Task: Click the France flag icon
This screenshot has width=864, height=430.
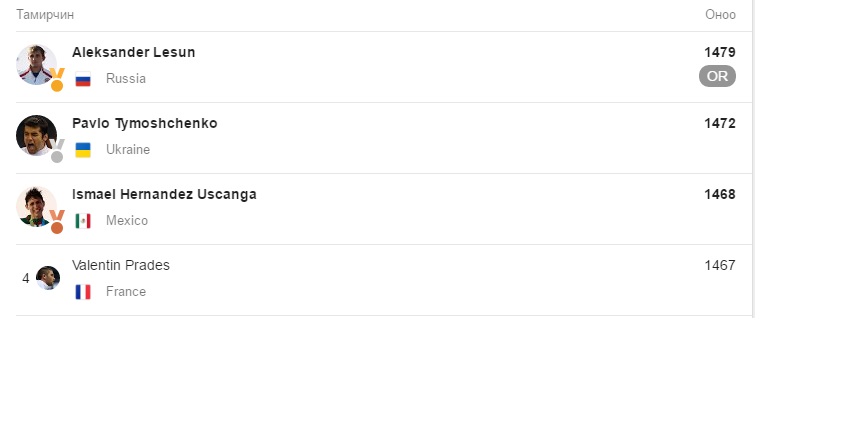Action: tap(83, 292)
